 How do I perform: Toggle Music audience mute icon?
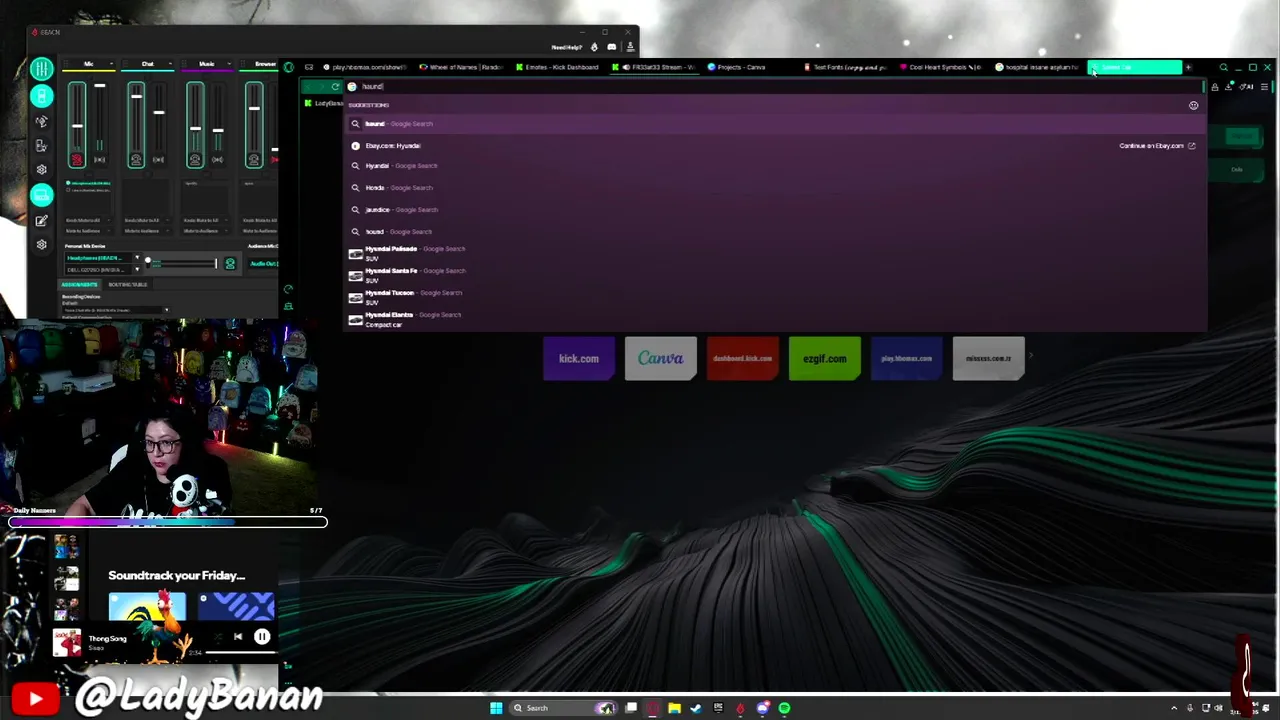click(217, 160)
